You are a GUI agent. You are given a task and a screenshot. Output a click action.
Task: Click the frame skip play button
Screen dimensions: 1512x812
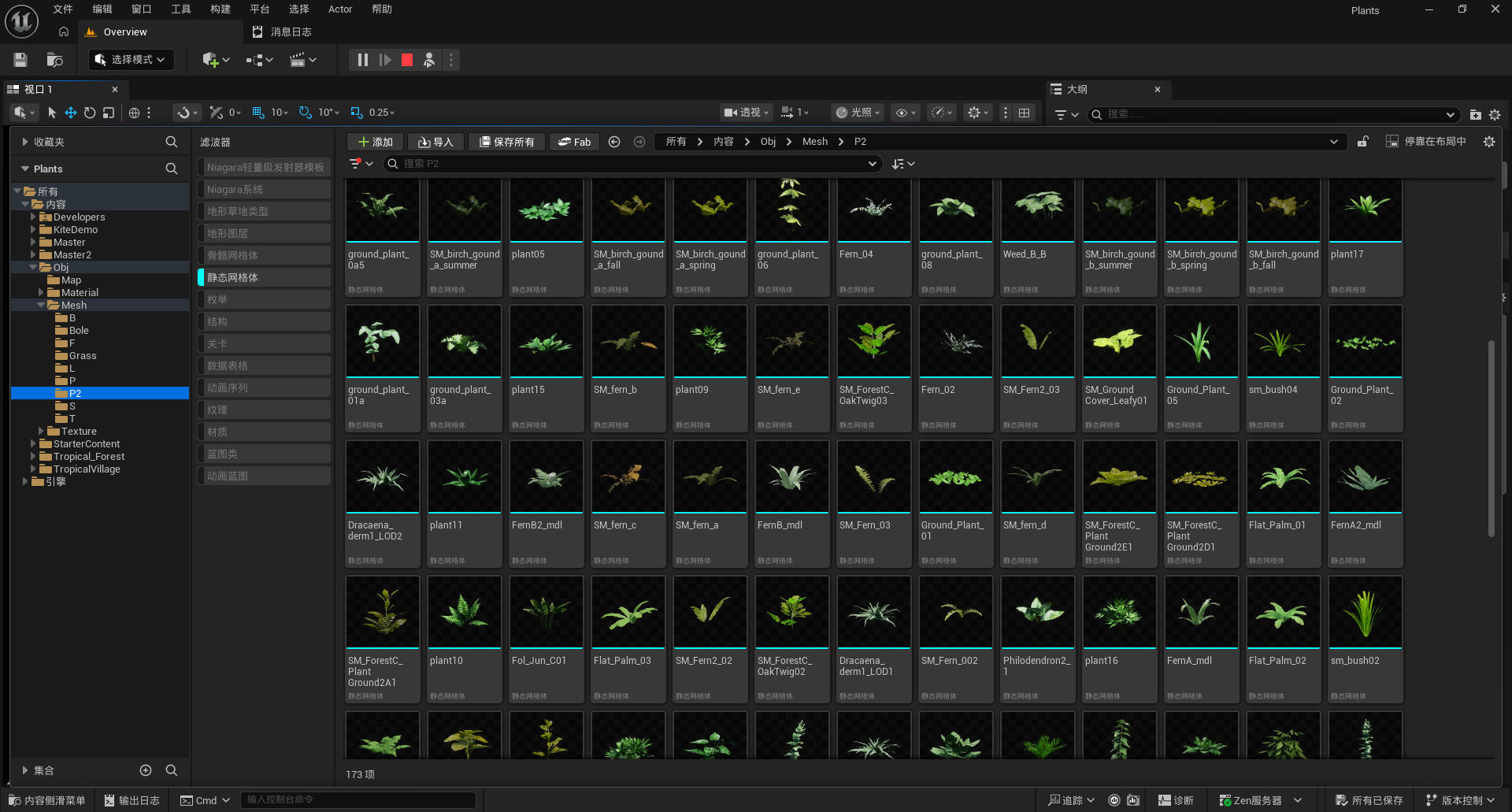pos(385,60)
